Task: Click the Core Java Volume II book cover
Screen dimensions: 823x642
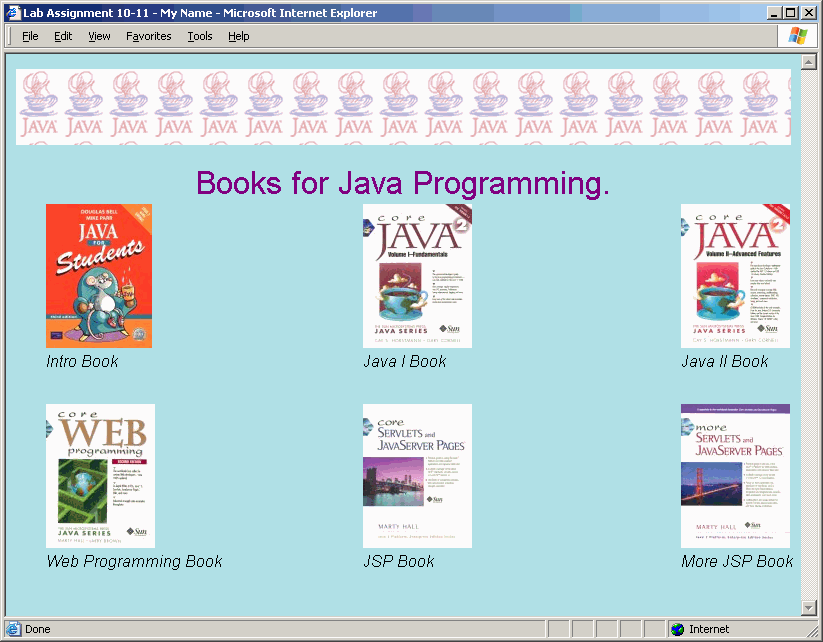Action: 735,276
